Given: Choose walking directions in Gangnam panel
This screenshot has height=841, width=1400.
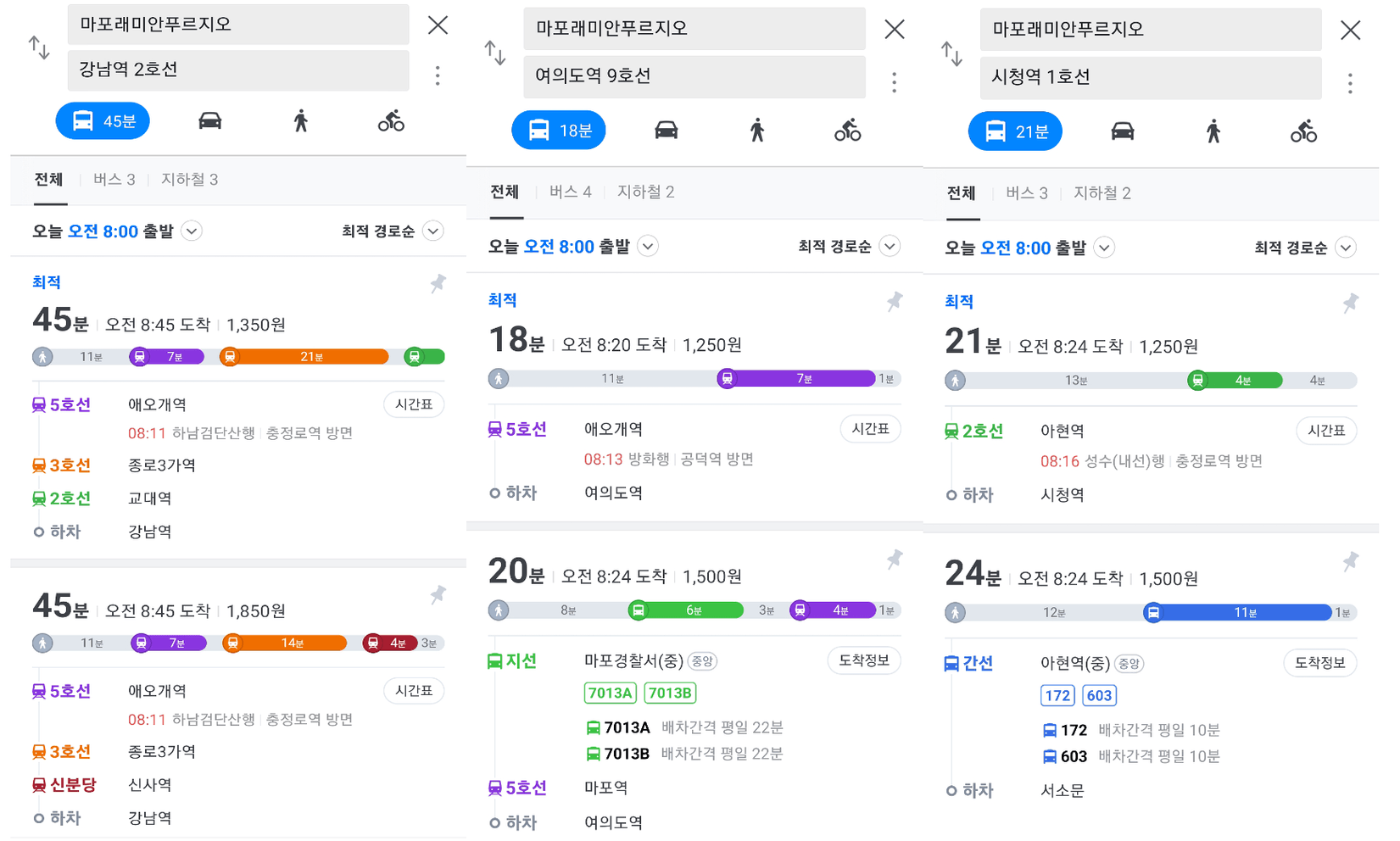Looking at the screenshot, I should coord(301,121).
